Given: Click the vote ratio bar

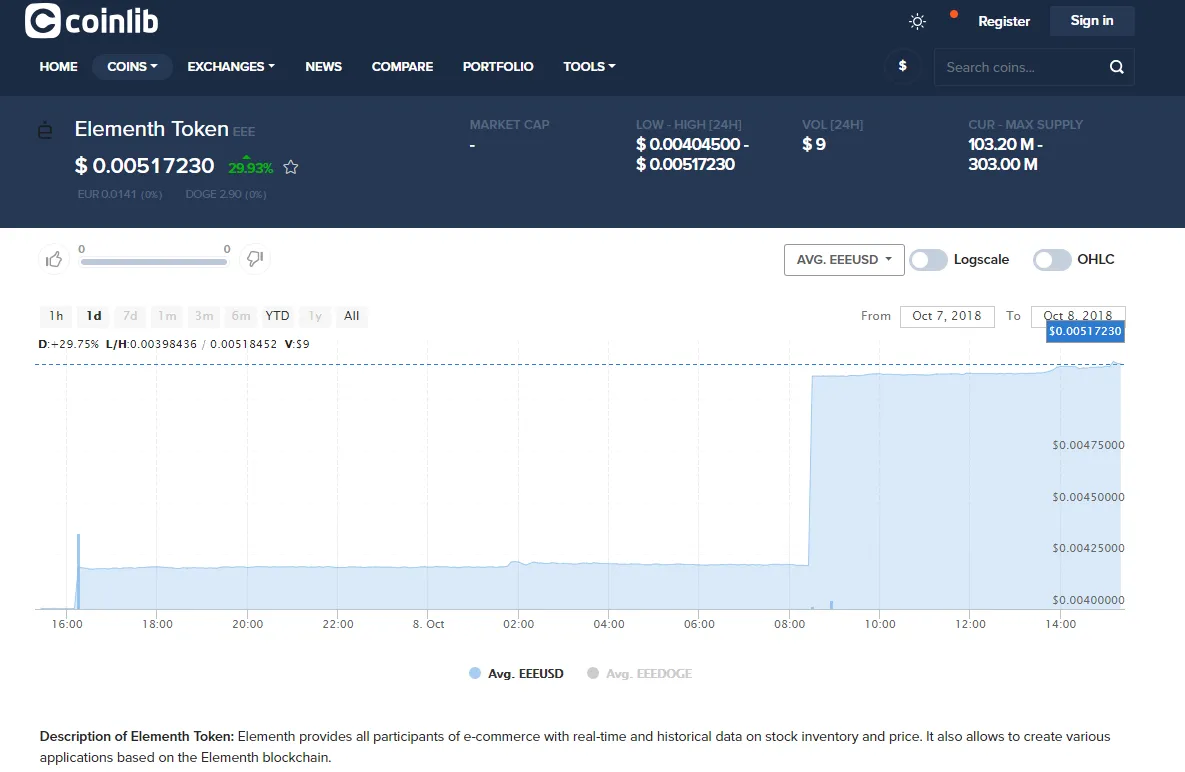Looking at the screenshot, I should click(x=153, y=262).
